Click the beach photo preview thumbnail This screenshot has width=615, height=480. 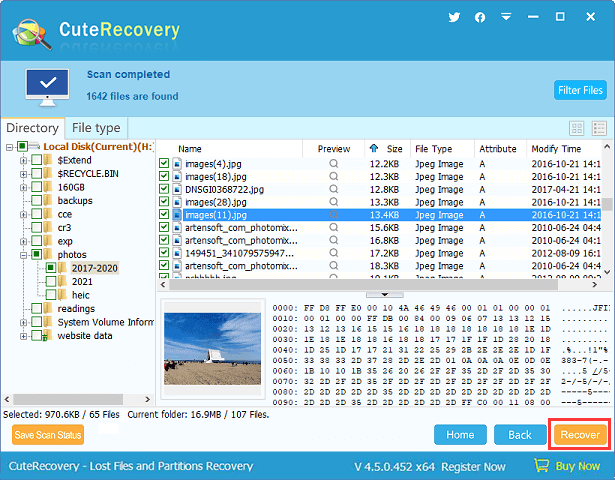click(x=212, y=349)
